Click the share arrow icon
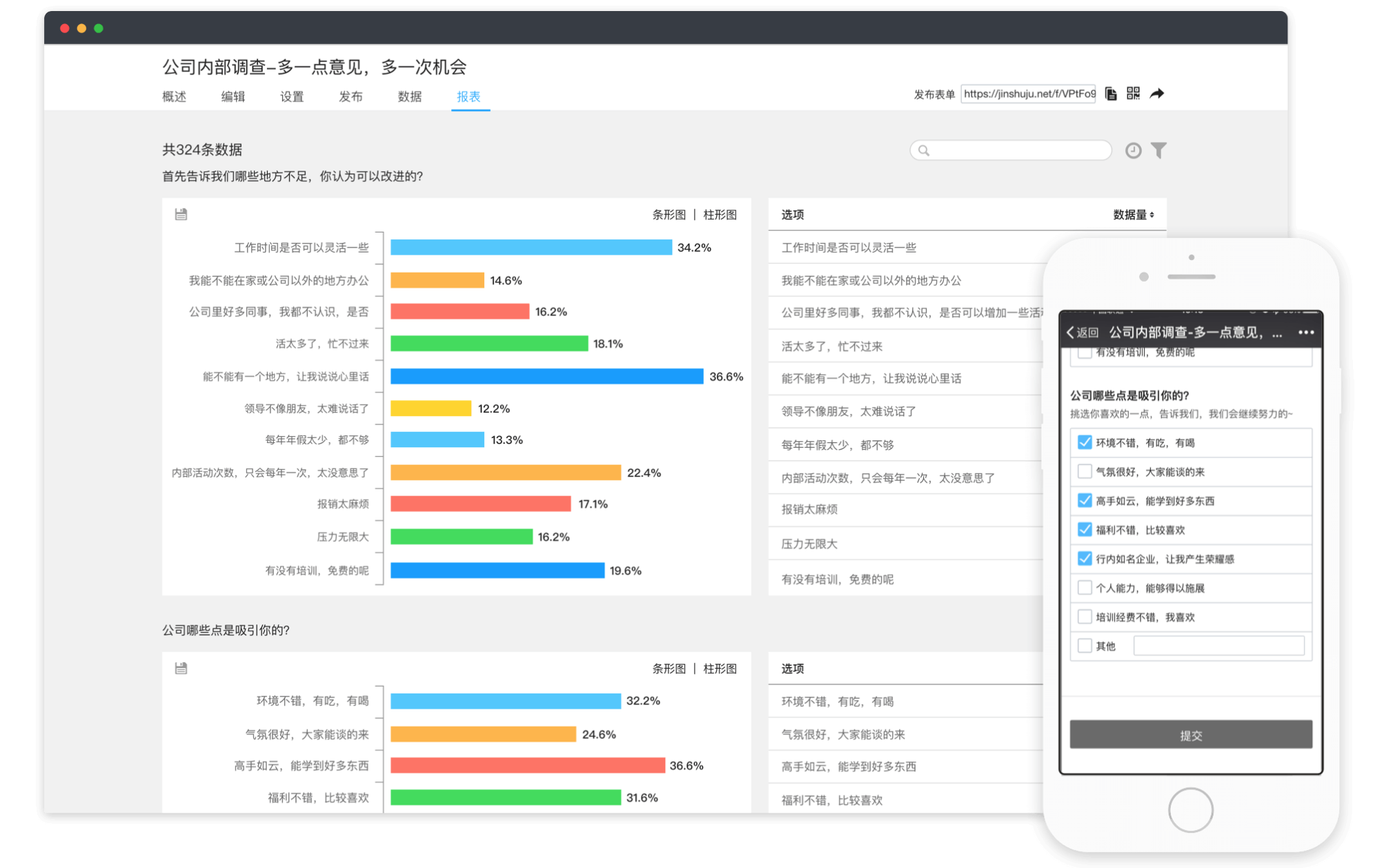The image size is (1373, 868). click(x=1157, y=93)
